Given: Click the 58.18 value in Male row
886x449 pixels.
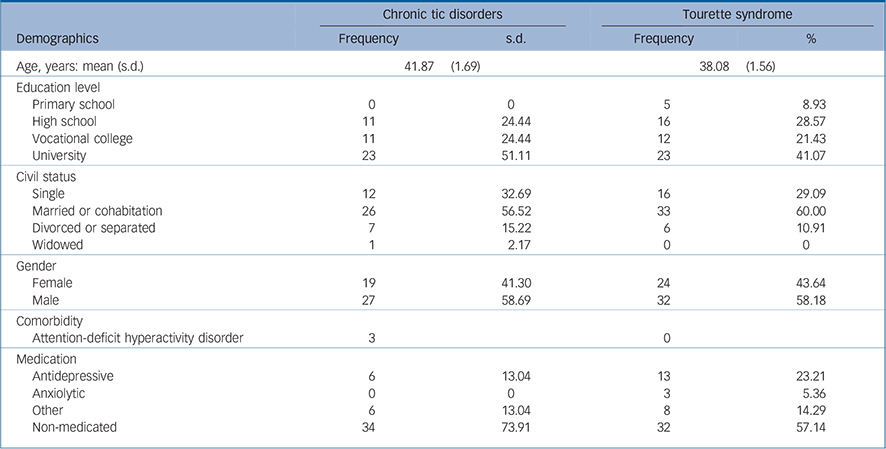Looking at the screenshot, I should tap(810, 300).
